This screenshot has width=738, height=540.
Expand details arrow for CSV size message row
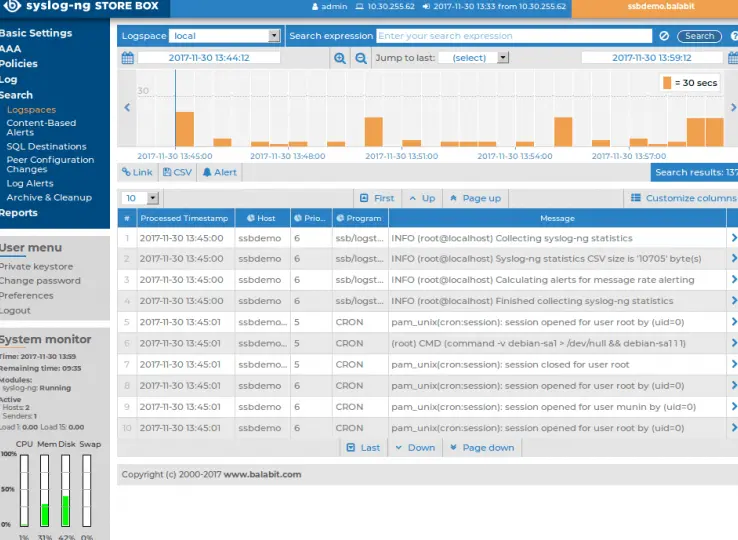(733, 258)
